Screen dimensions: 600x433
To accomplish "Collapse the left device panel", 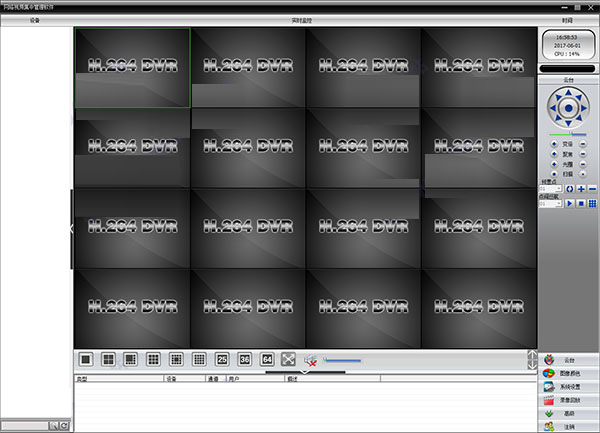I will point(71,229).
